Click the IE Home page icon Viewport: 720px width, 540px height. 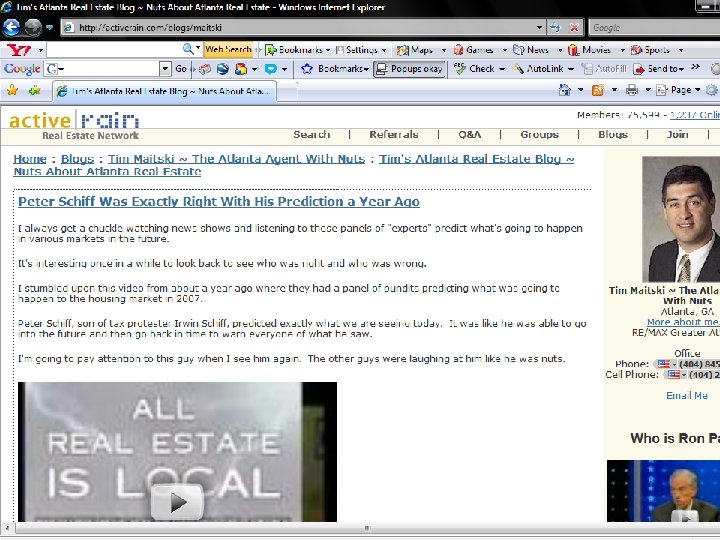coord(564,90)
